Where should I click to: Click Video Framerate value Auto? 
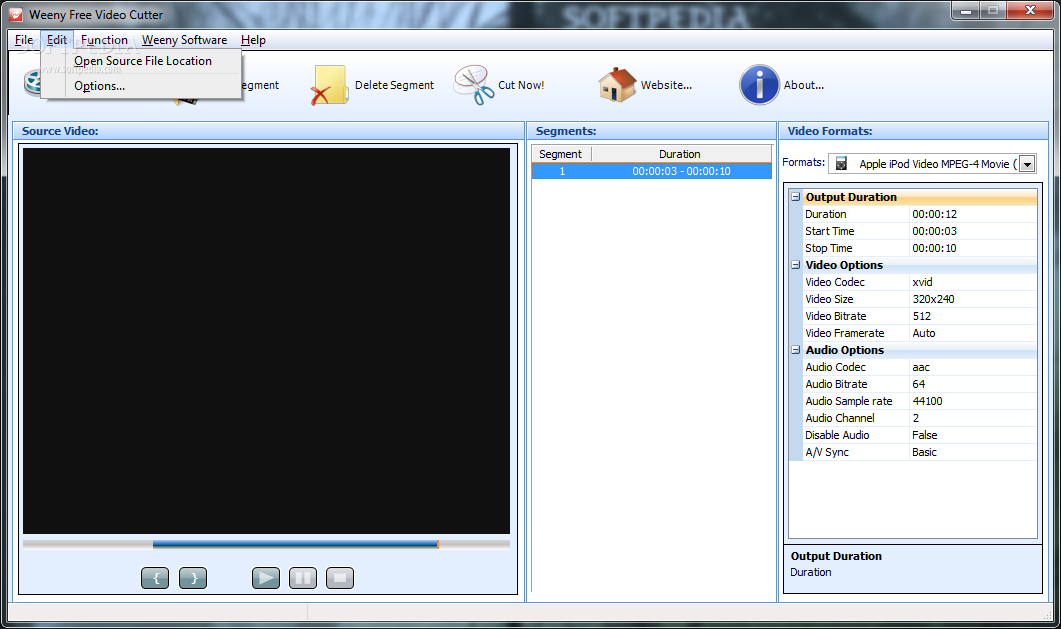tap(972, 333)
